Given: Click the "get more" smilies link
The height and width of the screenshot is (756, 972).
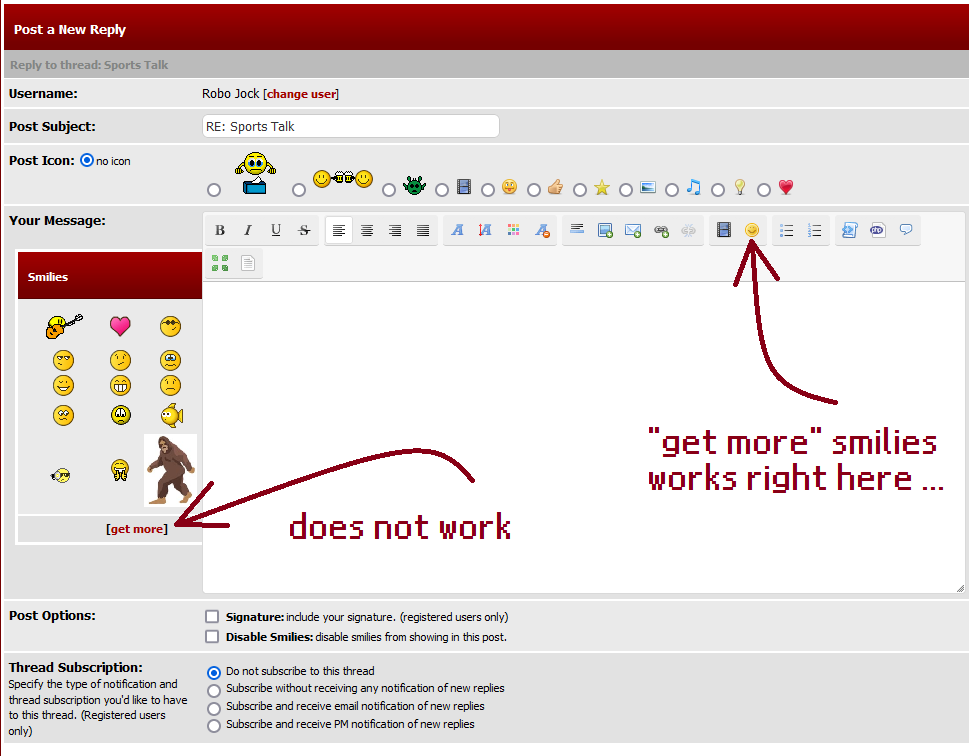Looking at the screenshot, I should 137,529.
